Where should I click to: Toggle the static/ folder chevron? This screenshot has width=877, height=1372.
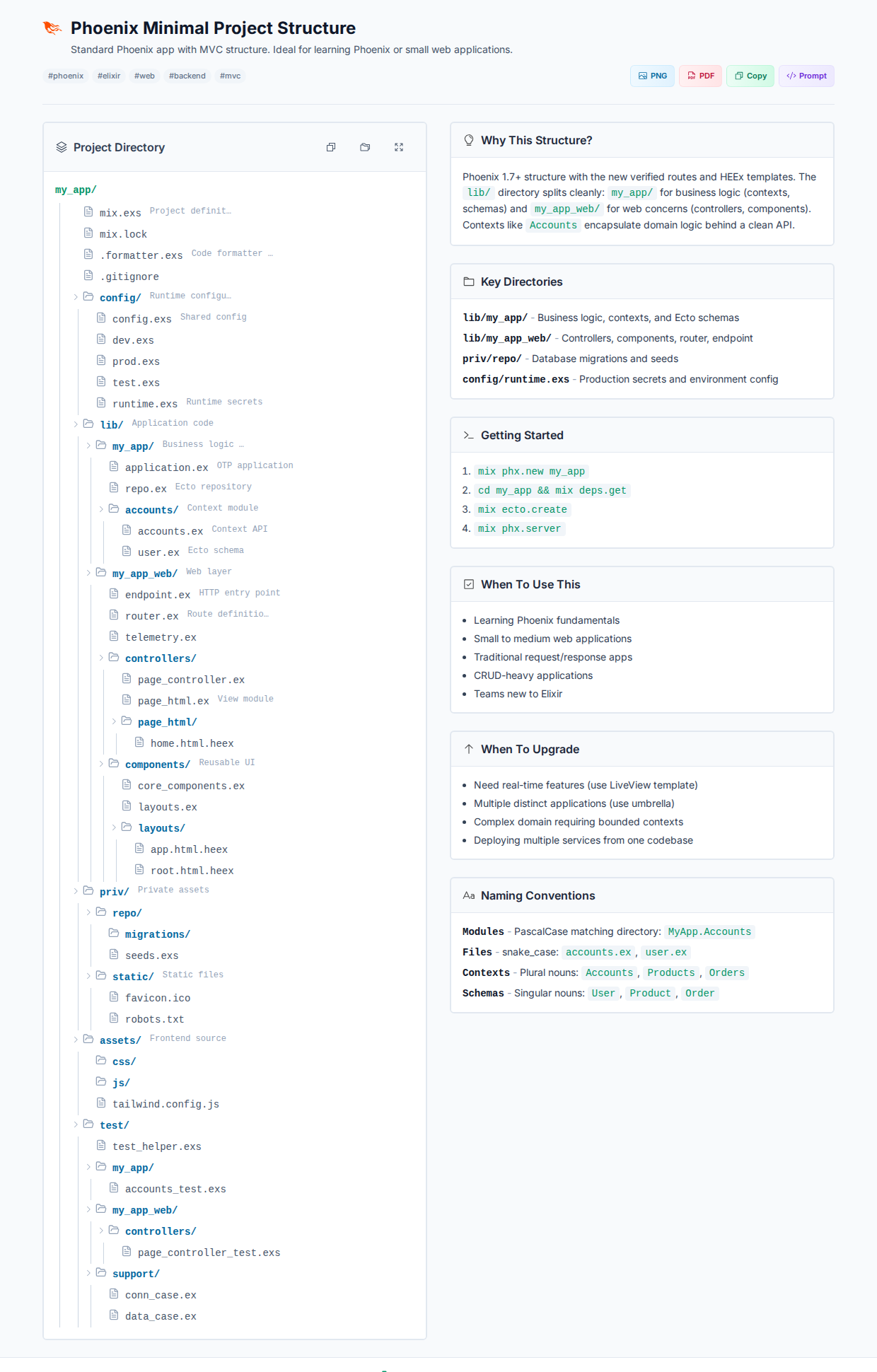coord(88,976)
